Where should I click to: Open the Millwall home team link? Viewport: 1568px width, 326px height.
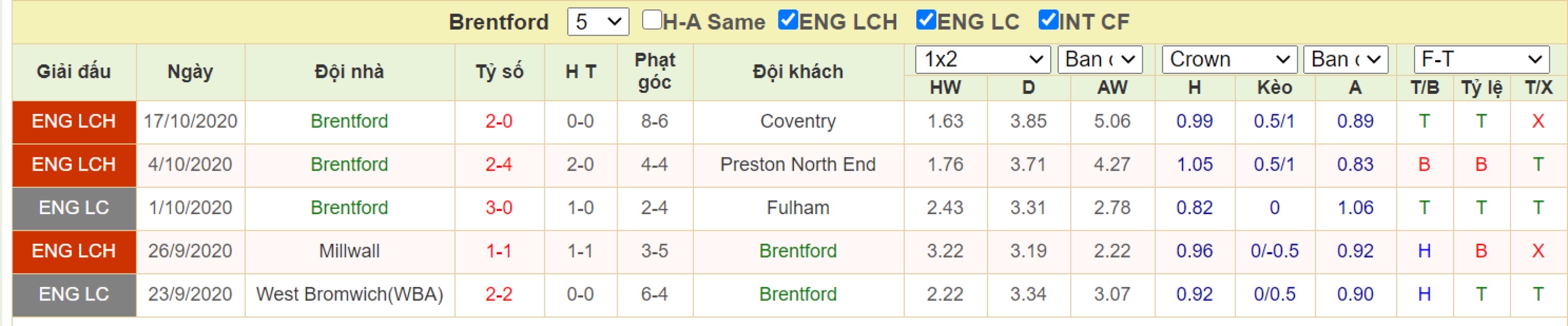(x=349, y=251)
